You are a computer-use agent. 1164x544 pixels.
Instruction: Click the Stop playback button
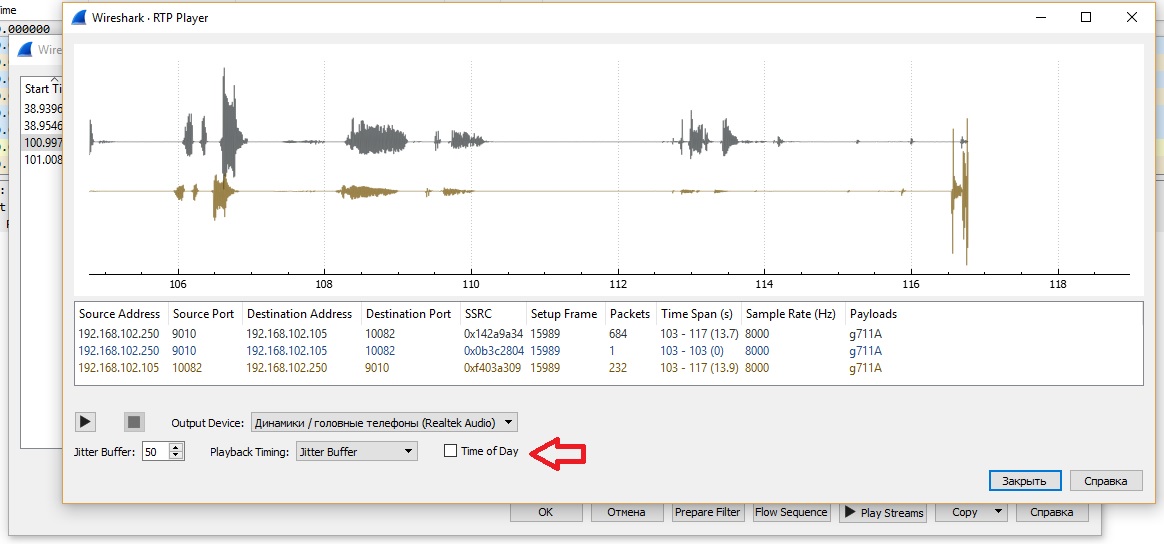[x=134, y=422]
